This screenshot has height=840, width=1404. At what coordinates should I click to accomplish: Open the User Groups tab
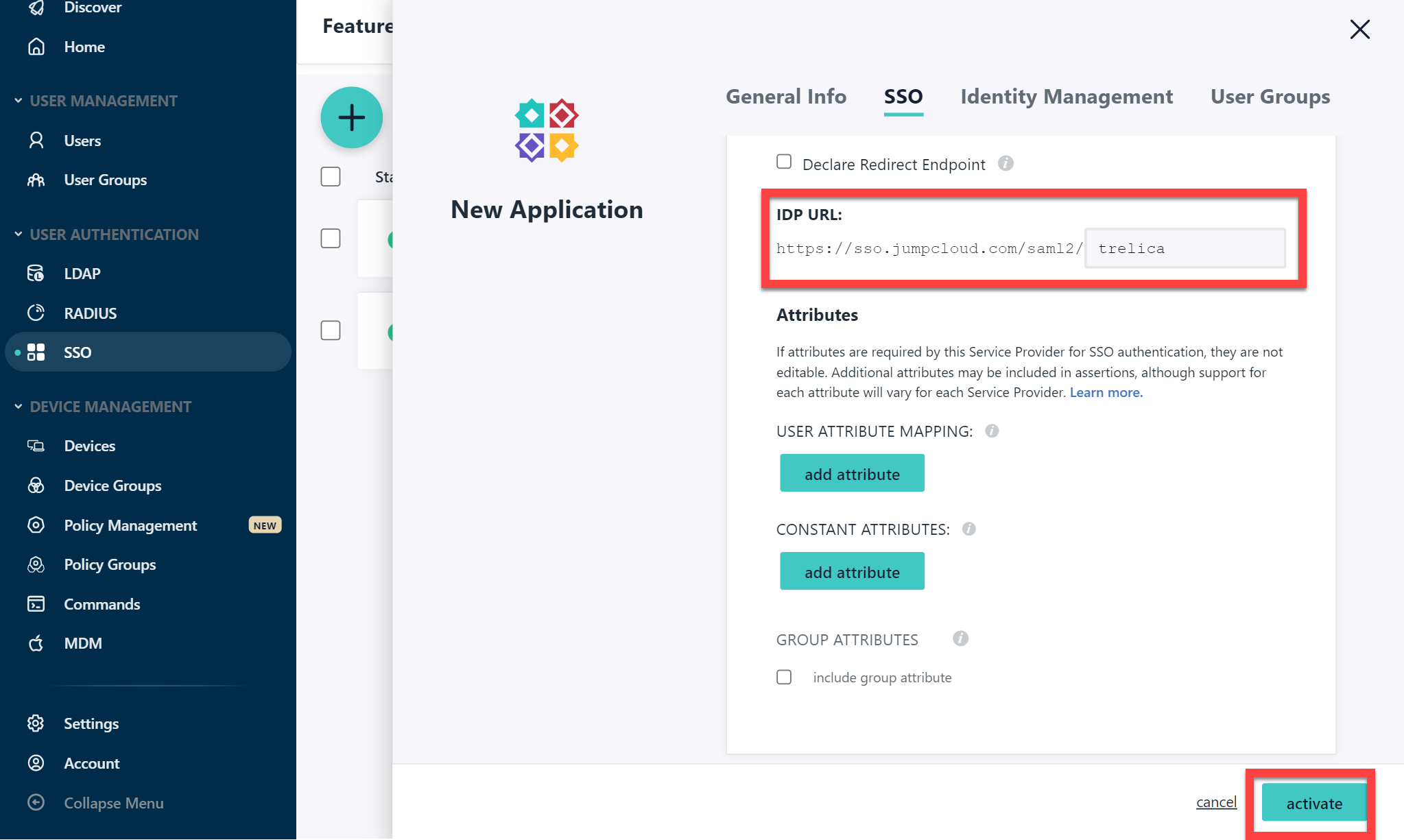coord(1270,97)
